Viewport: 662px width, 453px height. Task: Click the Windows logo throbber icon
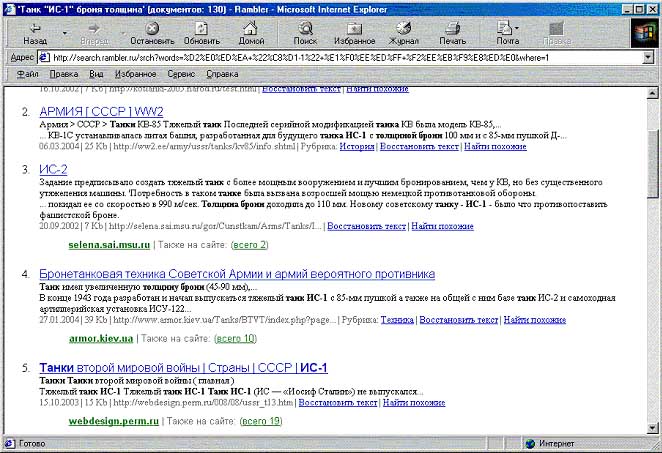[x=644, y=33]
